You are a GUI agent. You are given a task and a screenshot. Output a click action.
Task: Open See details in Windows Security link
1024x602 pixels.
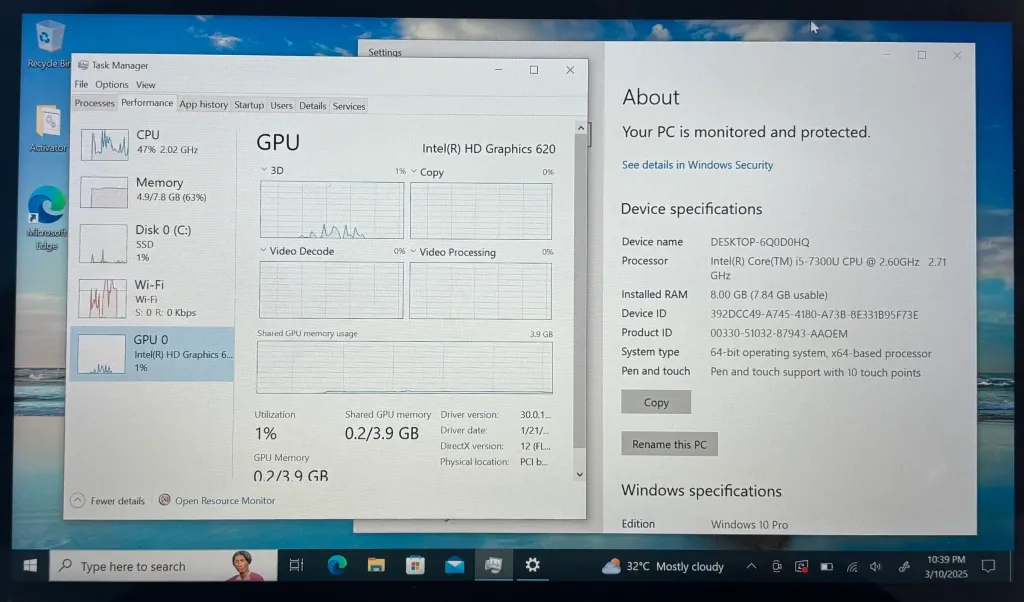(697, 165)
